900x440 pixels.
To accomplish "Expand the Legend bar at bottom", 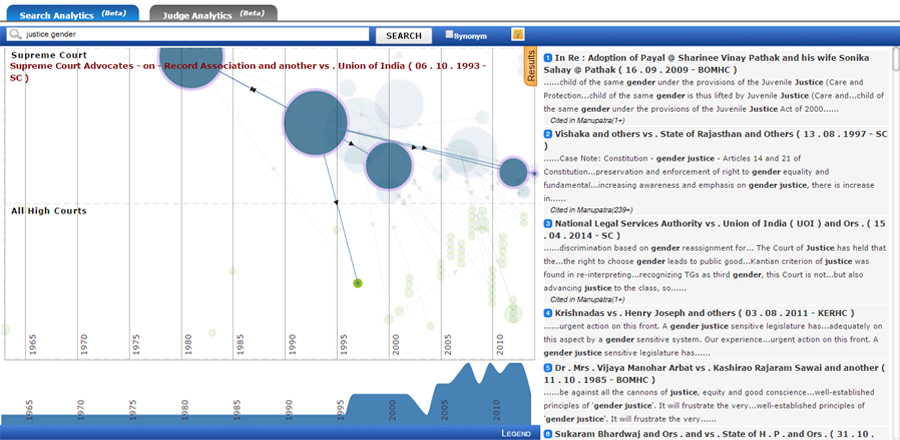I will click(x=515, y=434).
